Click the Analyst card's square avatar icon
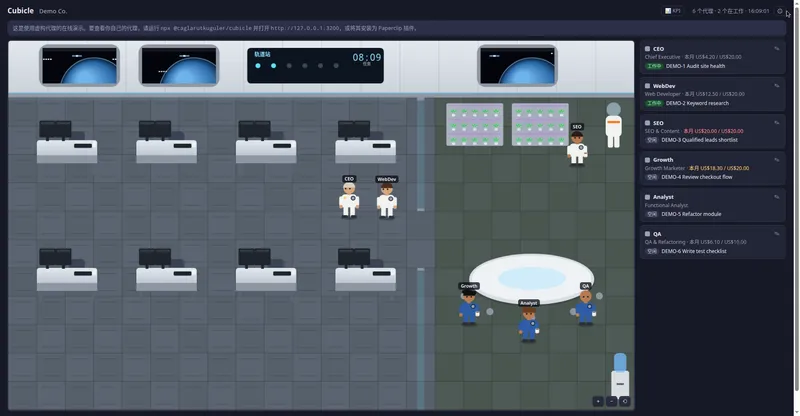This screenshot has height=416, width=800. click(x=647, y=197)
